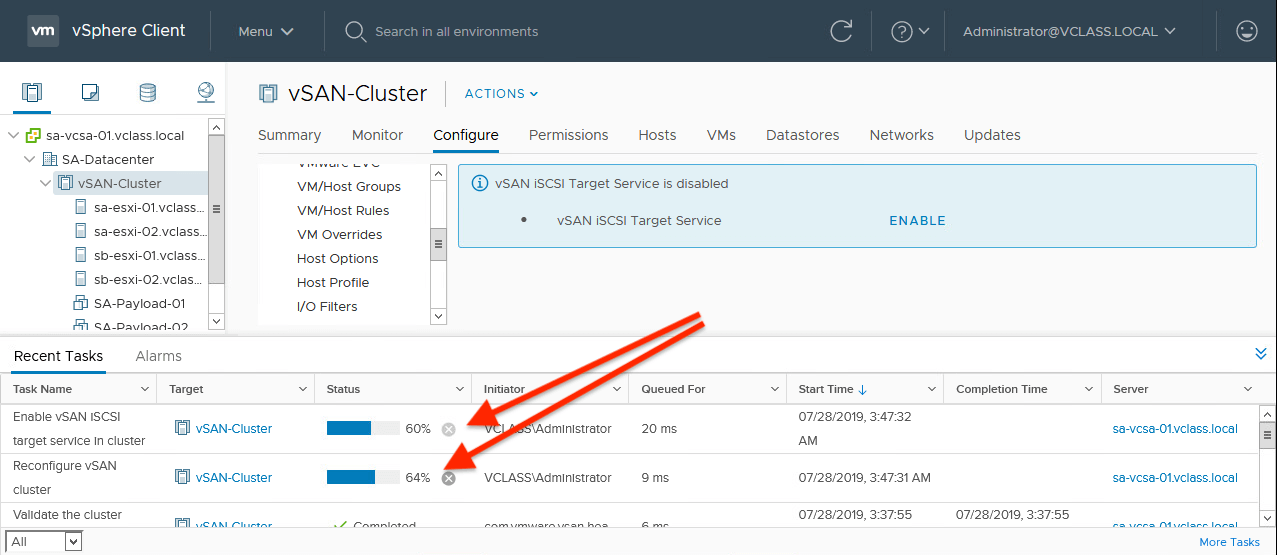
Task: Sort by the Start Time column header
Action: pos(833,389)
